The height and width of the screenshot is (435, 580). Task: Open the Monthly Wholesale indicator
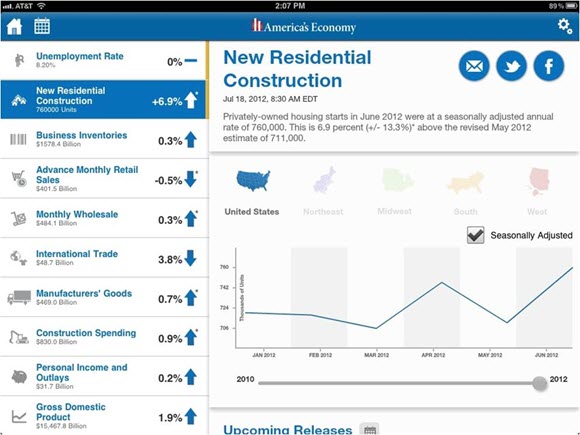tap(104, 218)
